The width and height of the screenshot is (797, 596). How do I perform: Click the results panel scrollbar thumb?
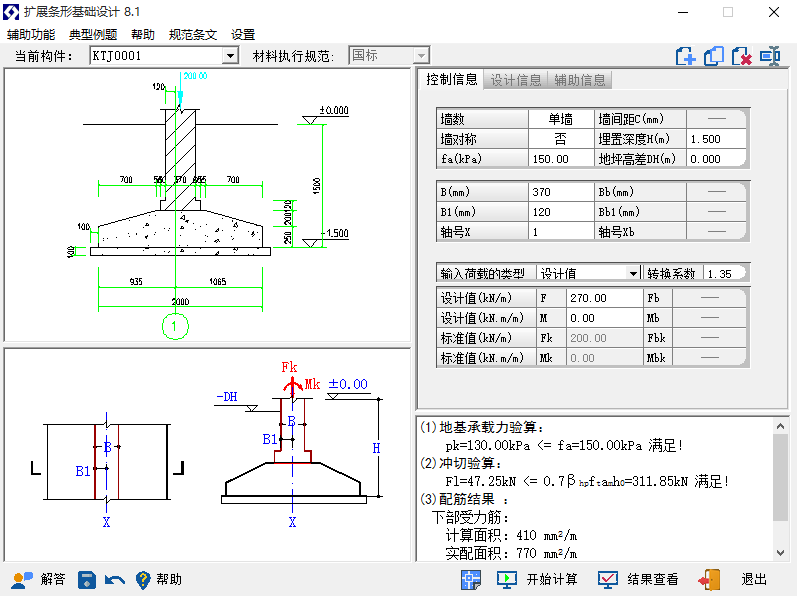(780, 478)
